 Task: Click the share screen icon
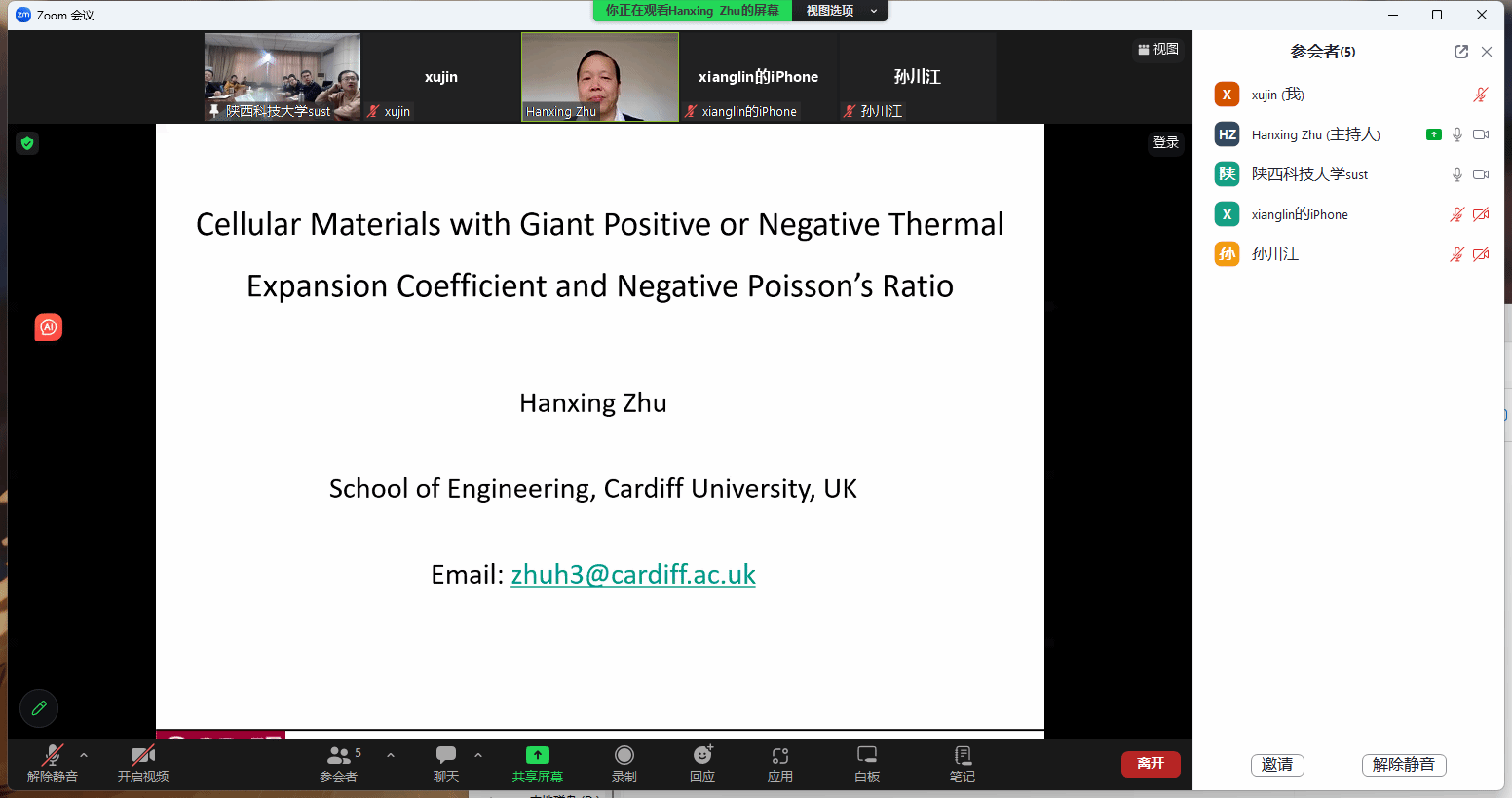537,756
